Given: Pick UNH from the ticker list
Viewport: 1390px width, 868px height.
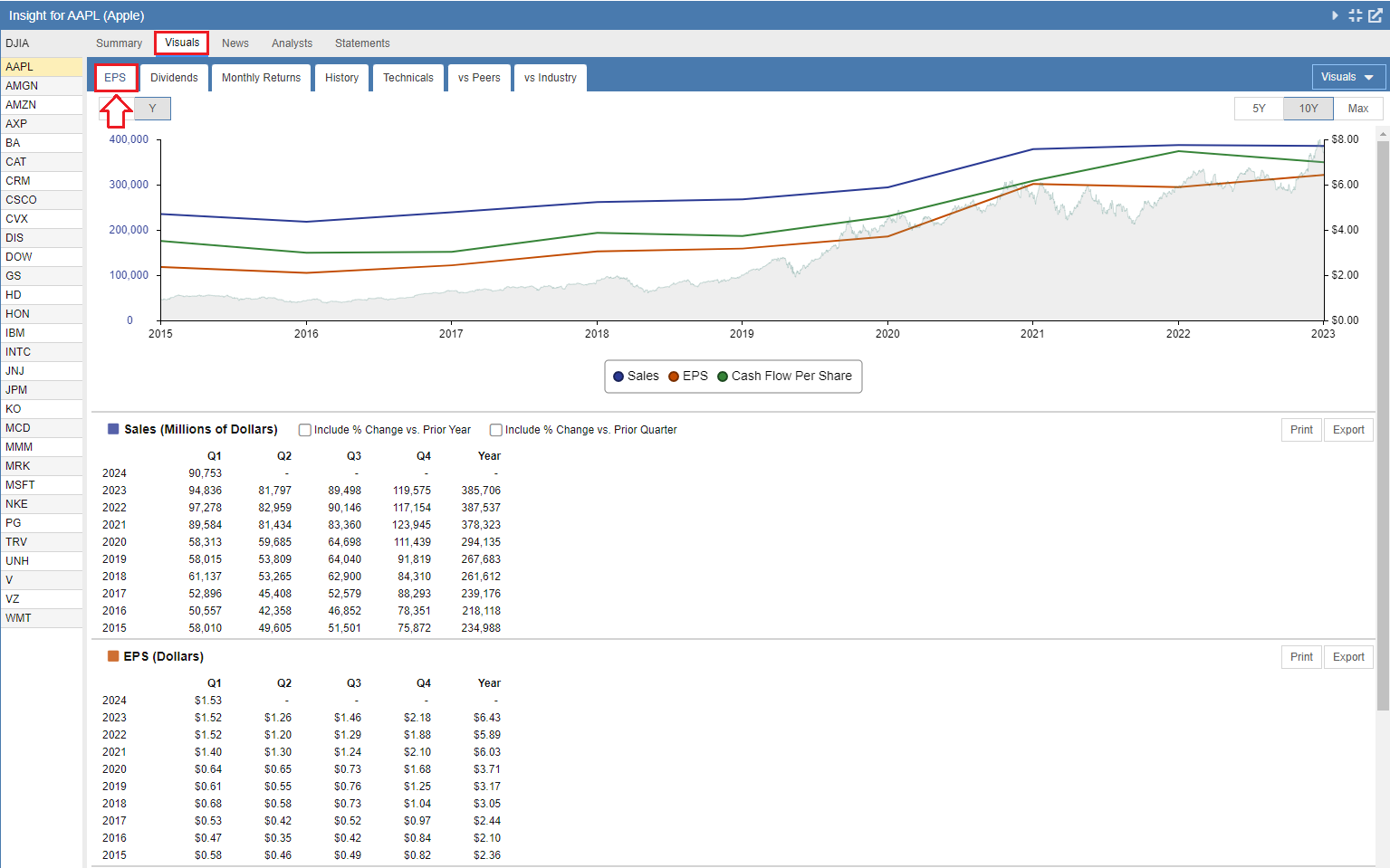Looking at the screenshot, I should pyautogui.click(x=42, y=561).
